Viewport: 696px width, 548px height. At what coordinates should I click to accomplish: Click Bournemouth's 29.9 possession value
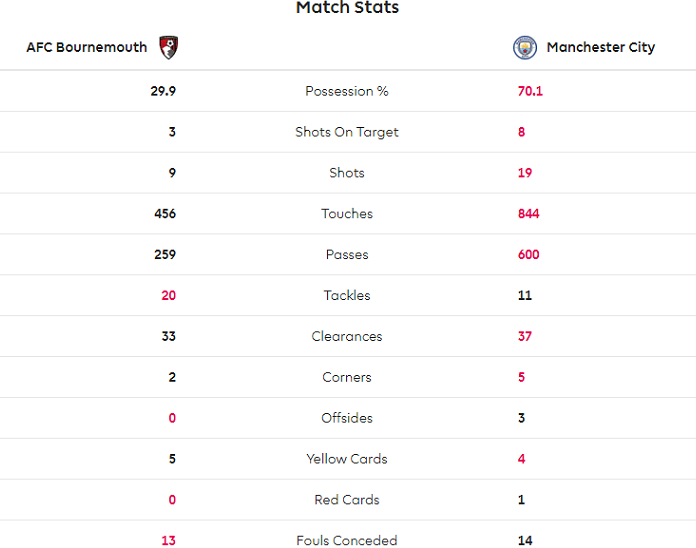click(x=162, y=91)
